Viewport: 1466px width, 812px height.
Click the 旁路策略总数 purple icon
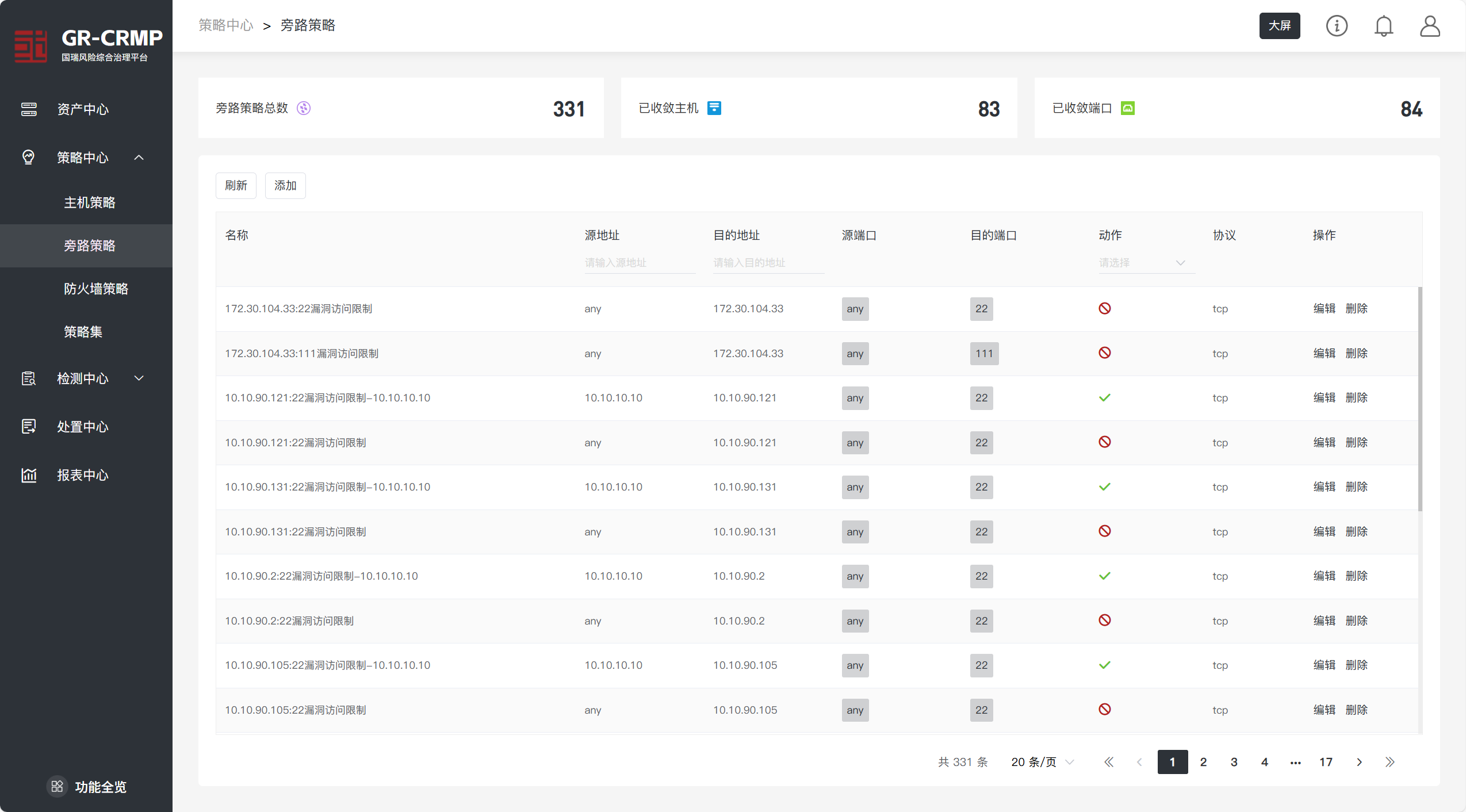304,108
